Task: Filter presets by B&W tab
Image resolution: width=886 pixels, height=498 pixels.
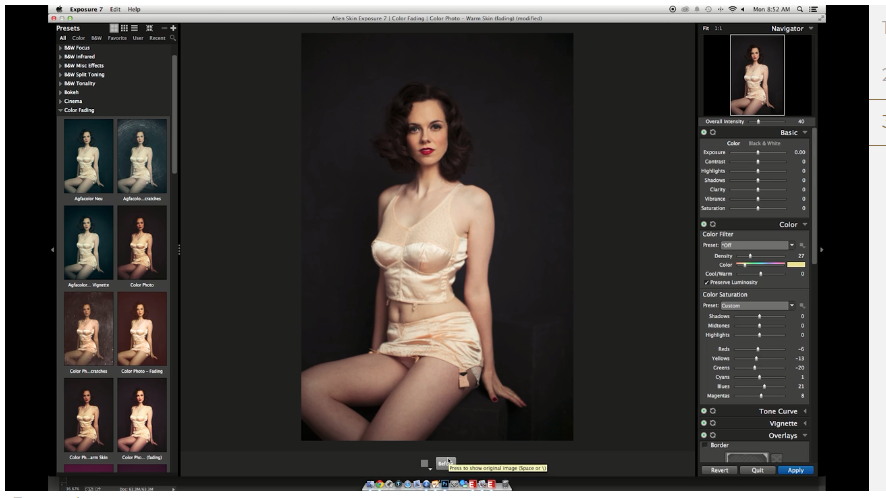Action: [97, 38]
